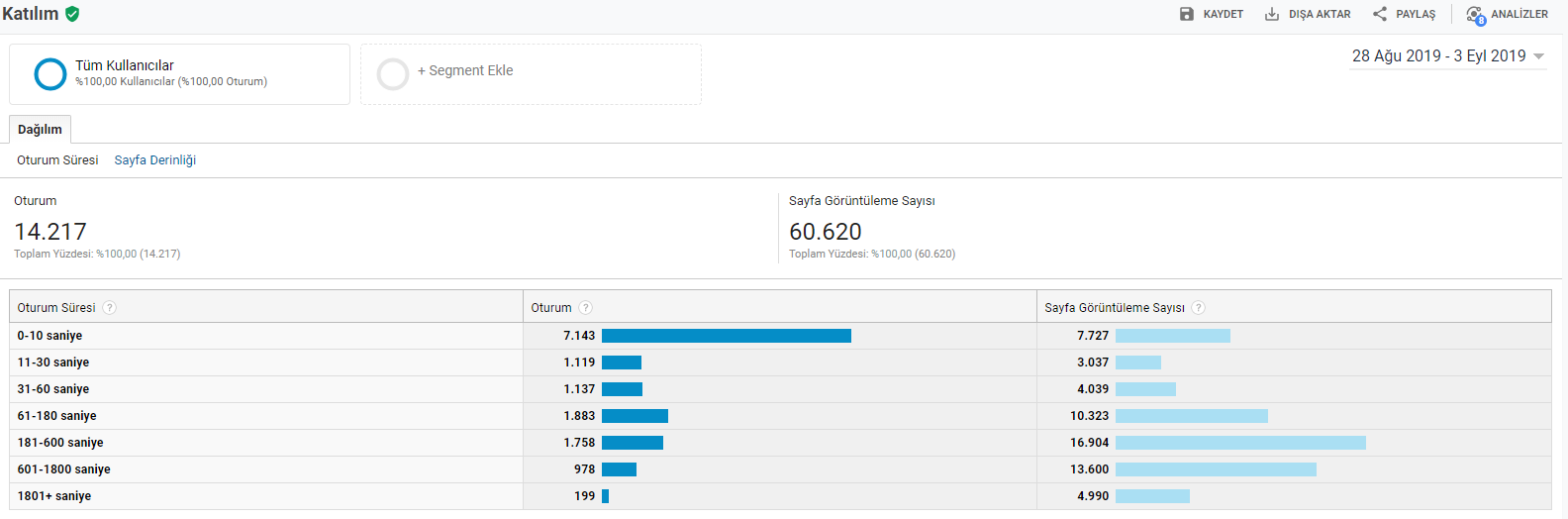Click the 61-180 saniye row label

[x=56, y=416]
